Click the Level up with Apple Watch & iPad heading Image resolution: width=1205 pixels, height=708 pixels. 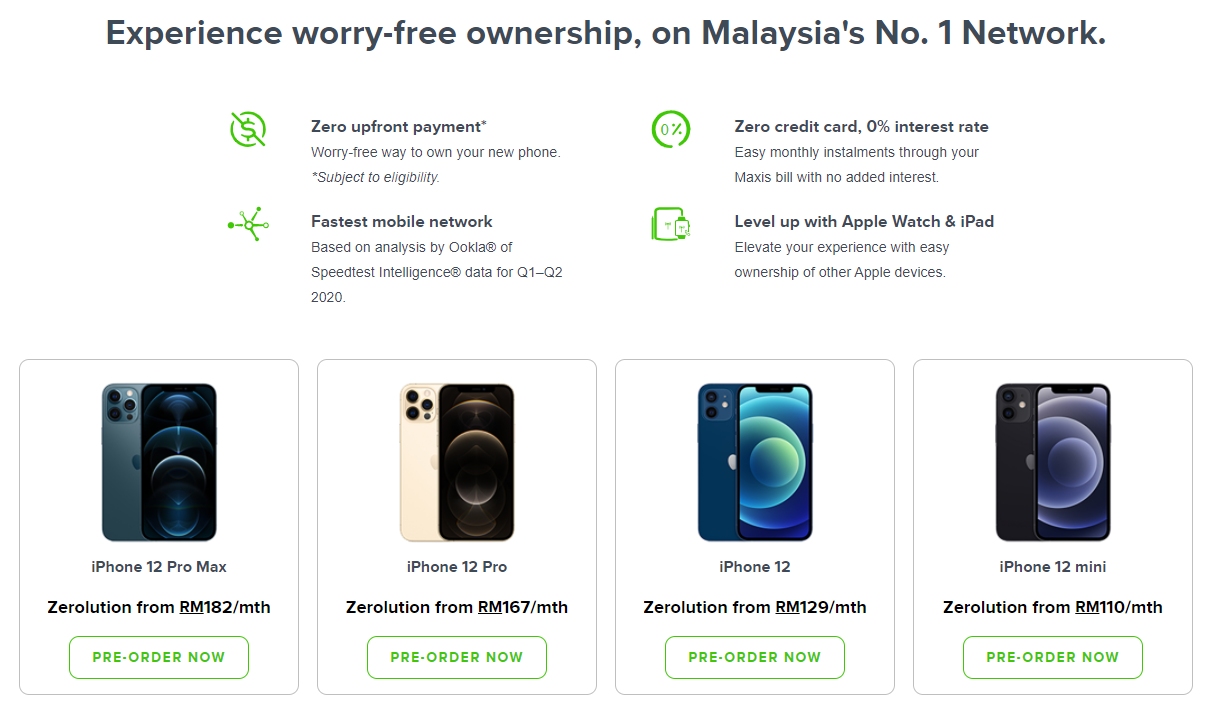coord(864,221)
